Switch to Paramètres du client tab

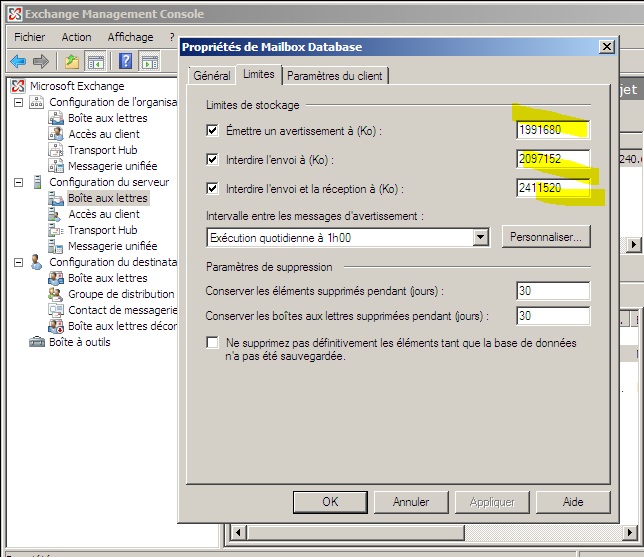point(335,76)
